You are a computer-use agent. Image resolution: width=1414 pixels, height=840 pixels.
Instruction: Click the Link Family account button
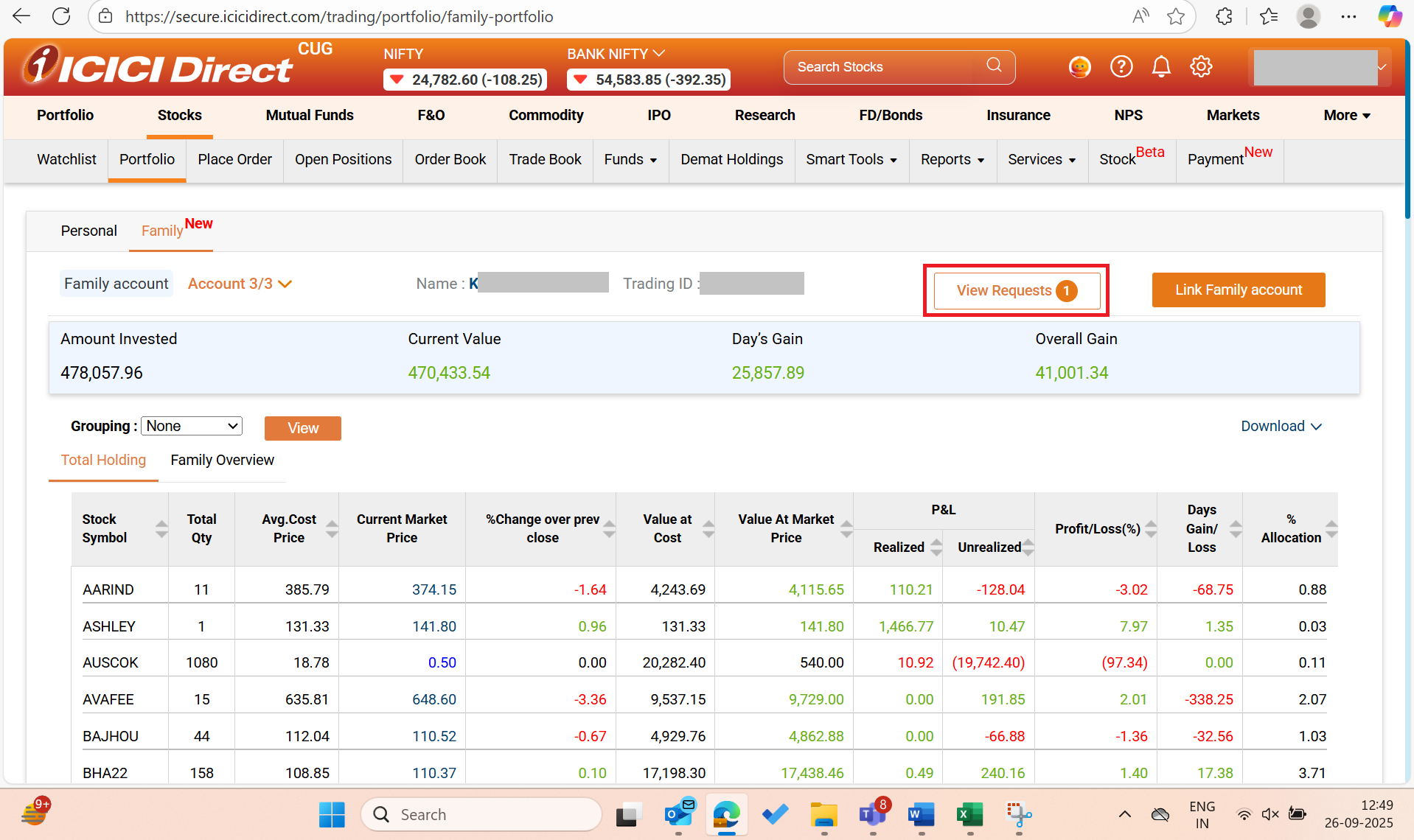[1238, 290]
